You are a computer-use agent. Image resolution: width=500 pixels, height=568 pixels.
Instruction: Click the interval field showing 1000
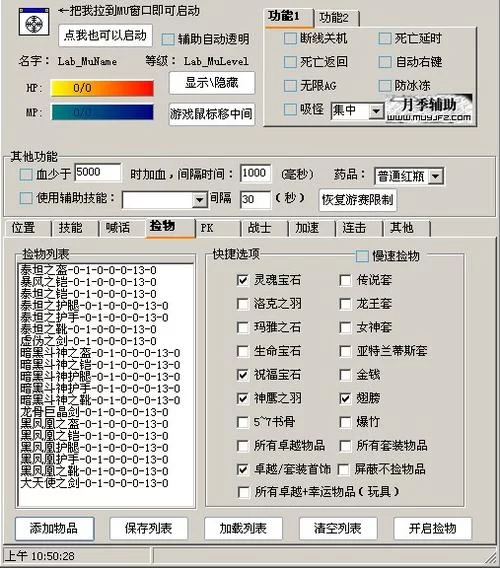(x=255, y=173)
